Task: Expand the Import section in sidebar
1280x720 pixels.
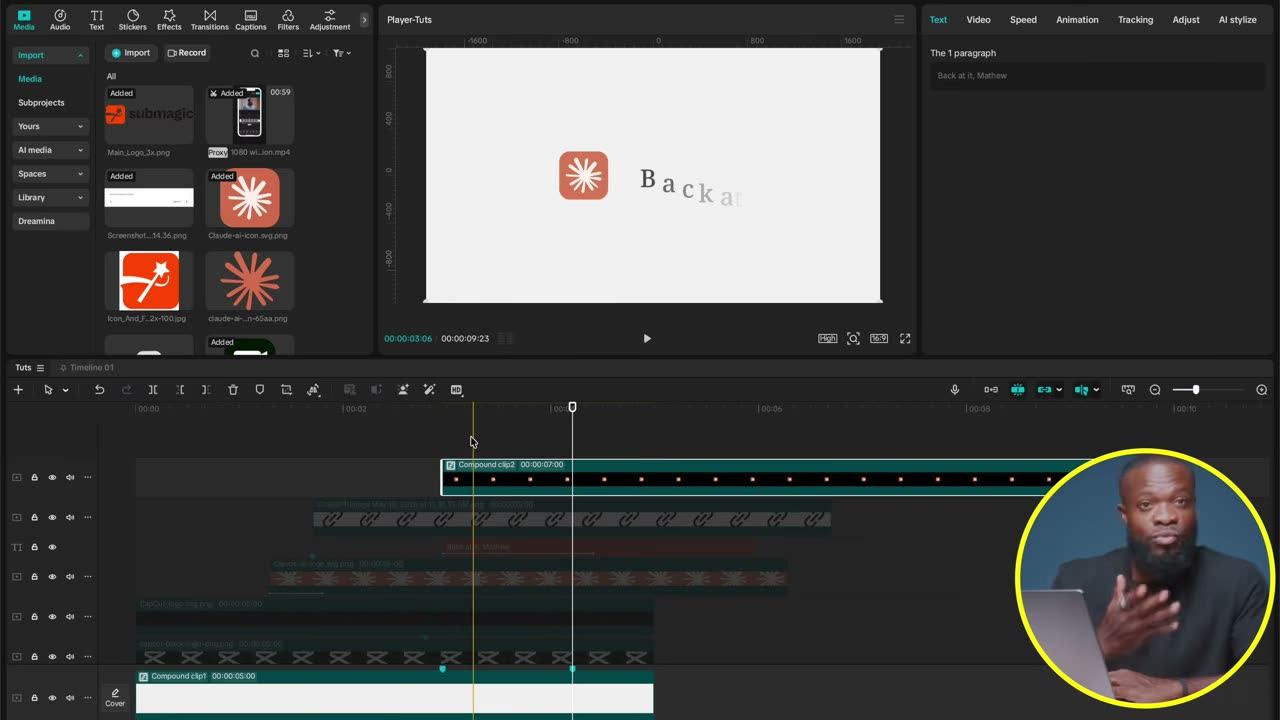Action: pyautogui.click(x=50, y=55)
